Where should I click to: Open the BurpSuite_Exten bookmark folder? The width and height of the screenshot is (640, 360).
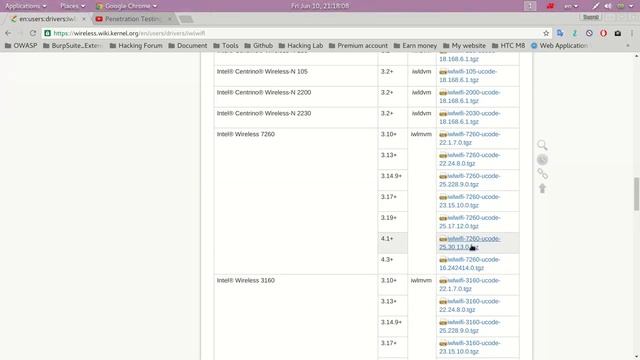click(73, 45)
